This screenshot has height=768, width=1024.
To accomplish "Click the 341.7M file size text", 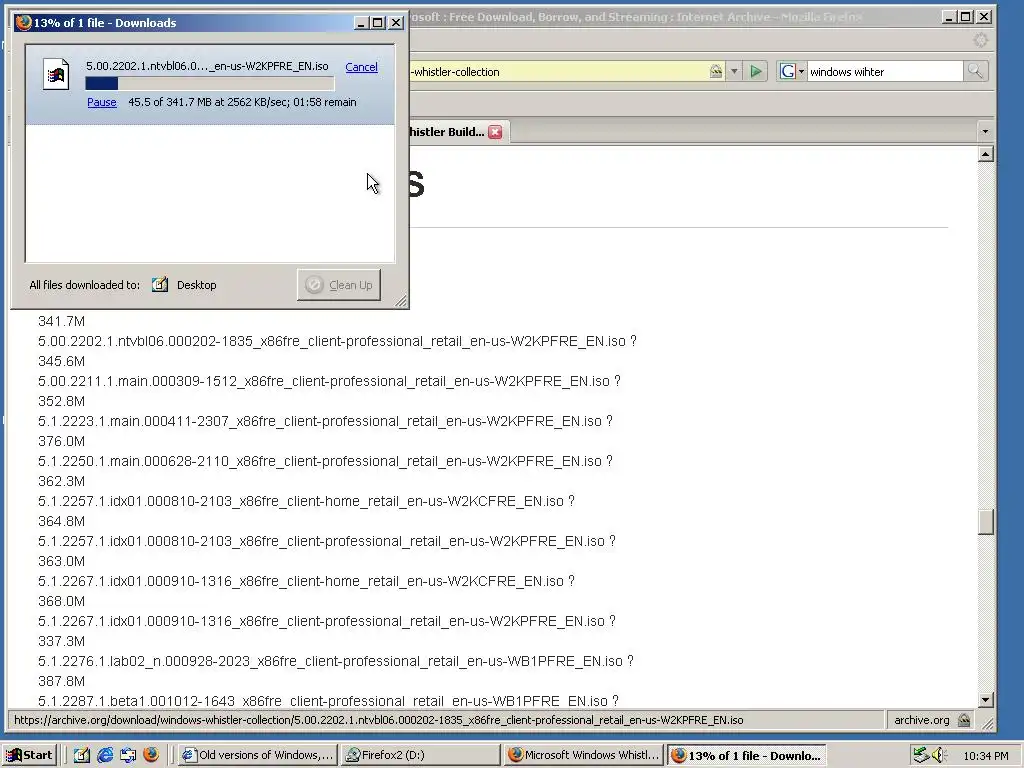I will [61, 321].
